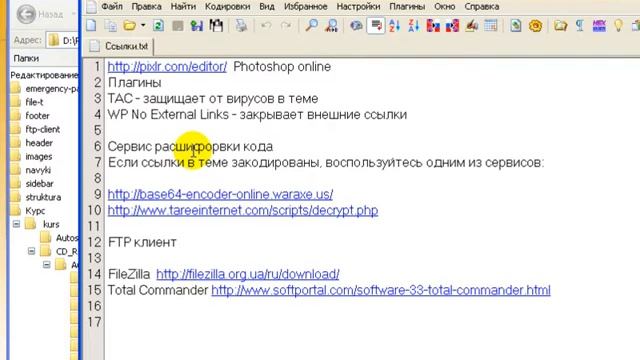The width and height of the screenshot is (640, 360).
Task: Select the struktura folder in Explorer
Action: click(x=36, y=197)
